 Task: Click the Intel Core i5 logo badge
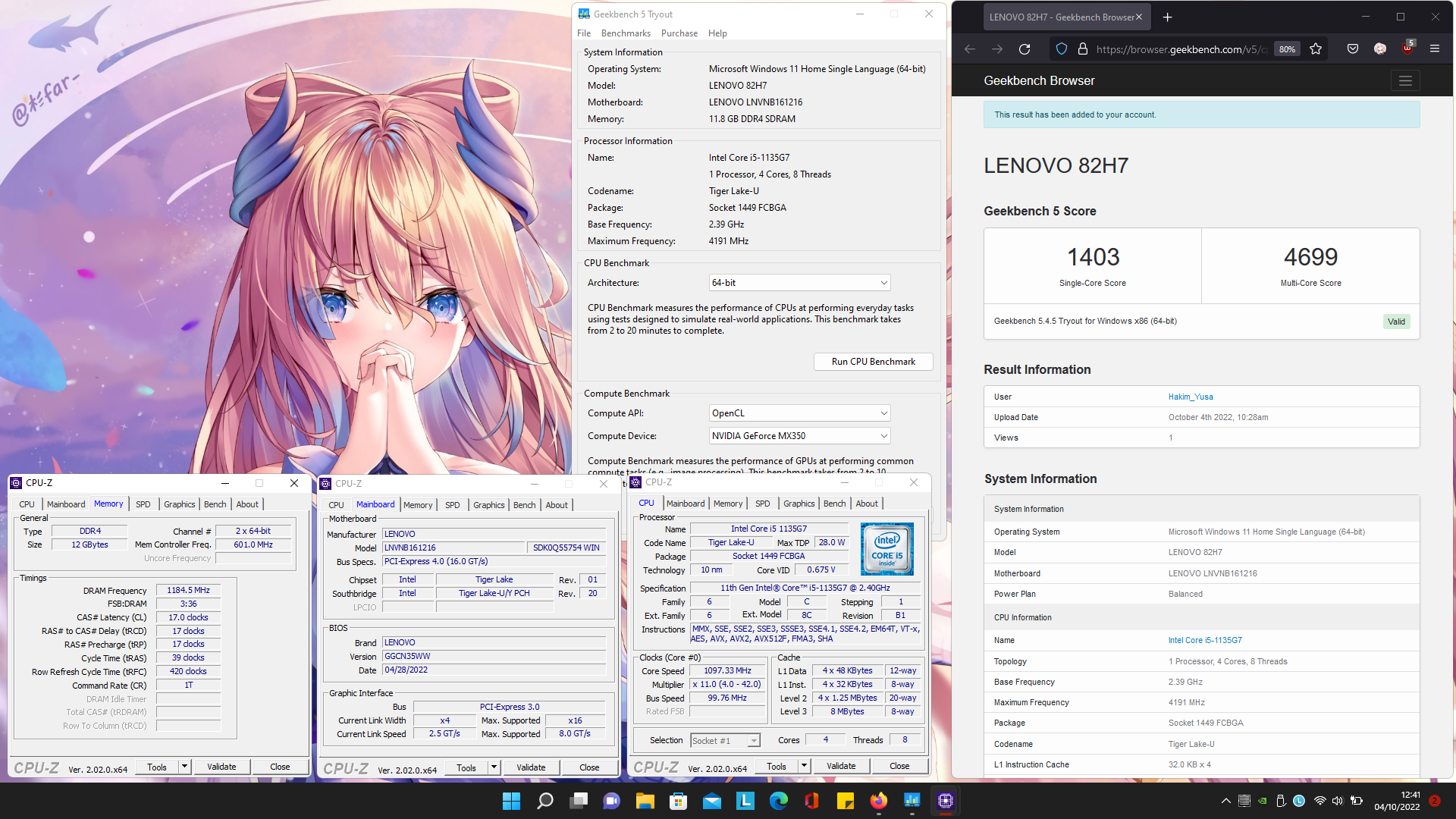click(886, 549)
